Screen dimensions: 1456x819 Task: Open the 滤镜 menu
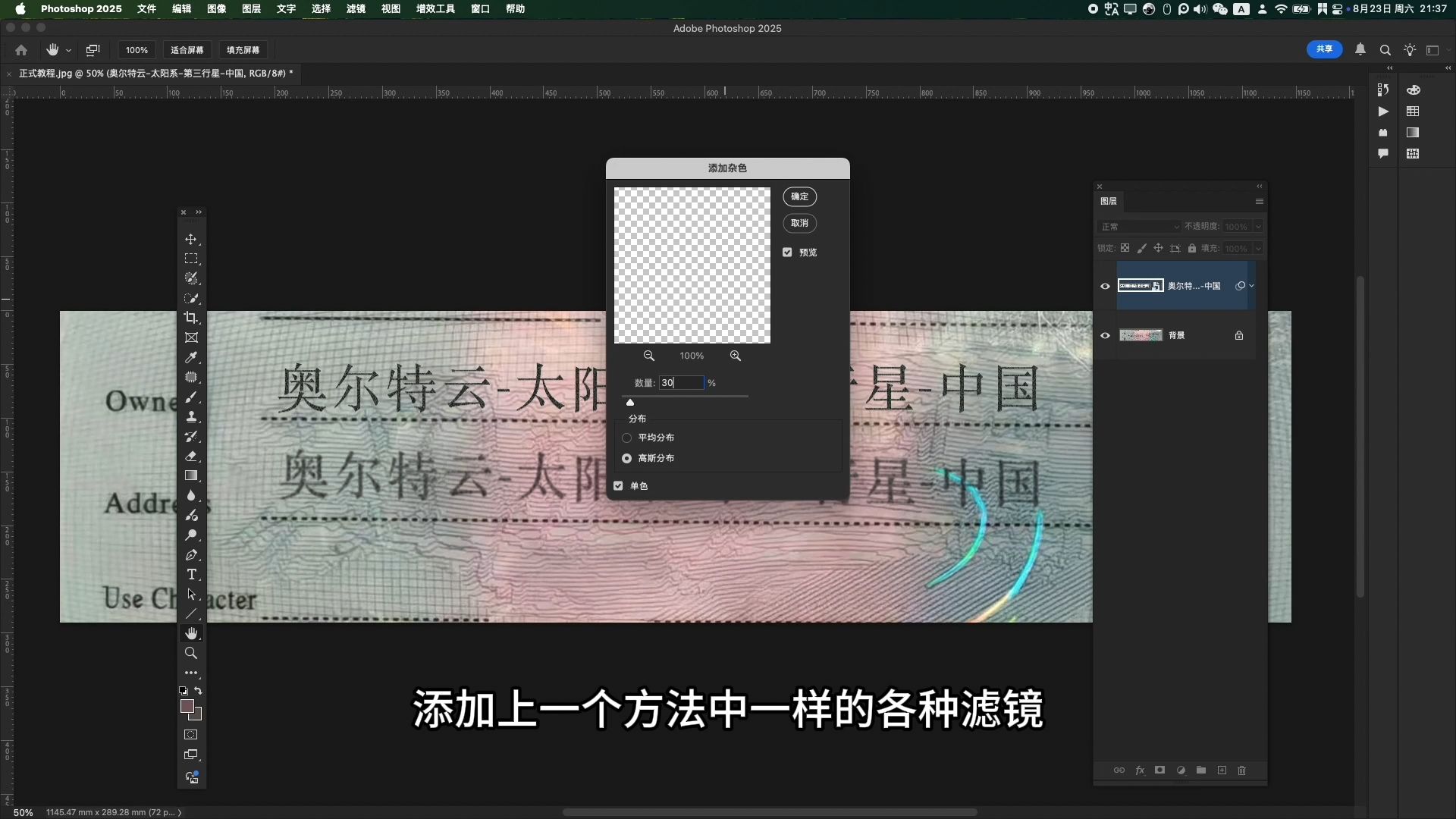click(356, 9)
